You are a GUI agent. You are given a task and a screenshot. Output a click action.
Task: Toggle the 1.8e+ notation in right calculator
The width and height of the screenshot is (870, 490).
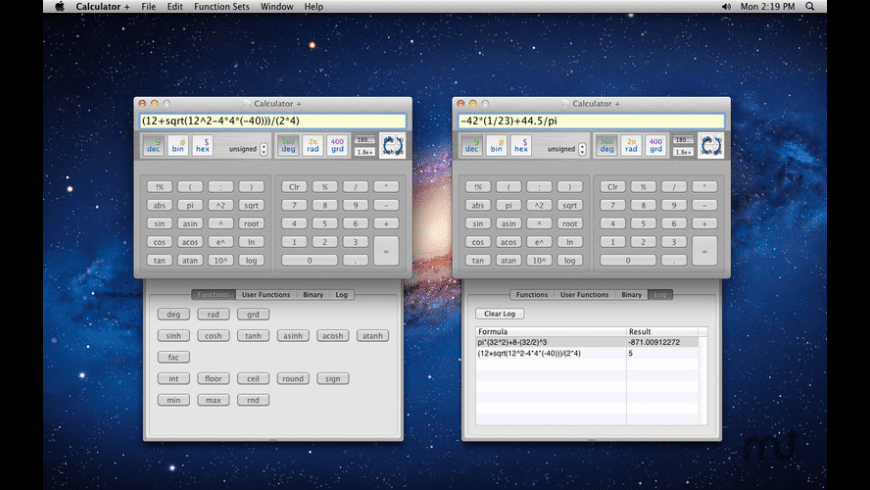pyautogui.click(x=683, y=152)
